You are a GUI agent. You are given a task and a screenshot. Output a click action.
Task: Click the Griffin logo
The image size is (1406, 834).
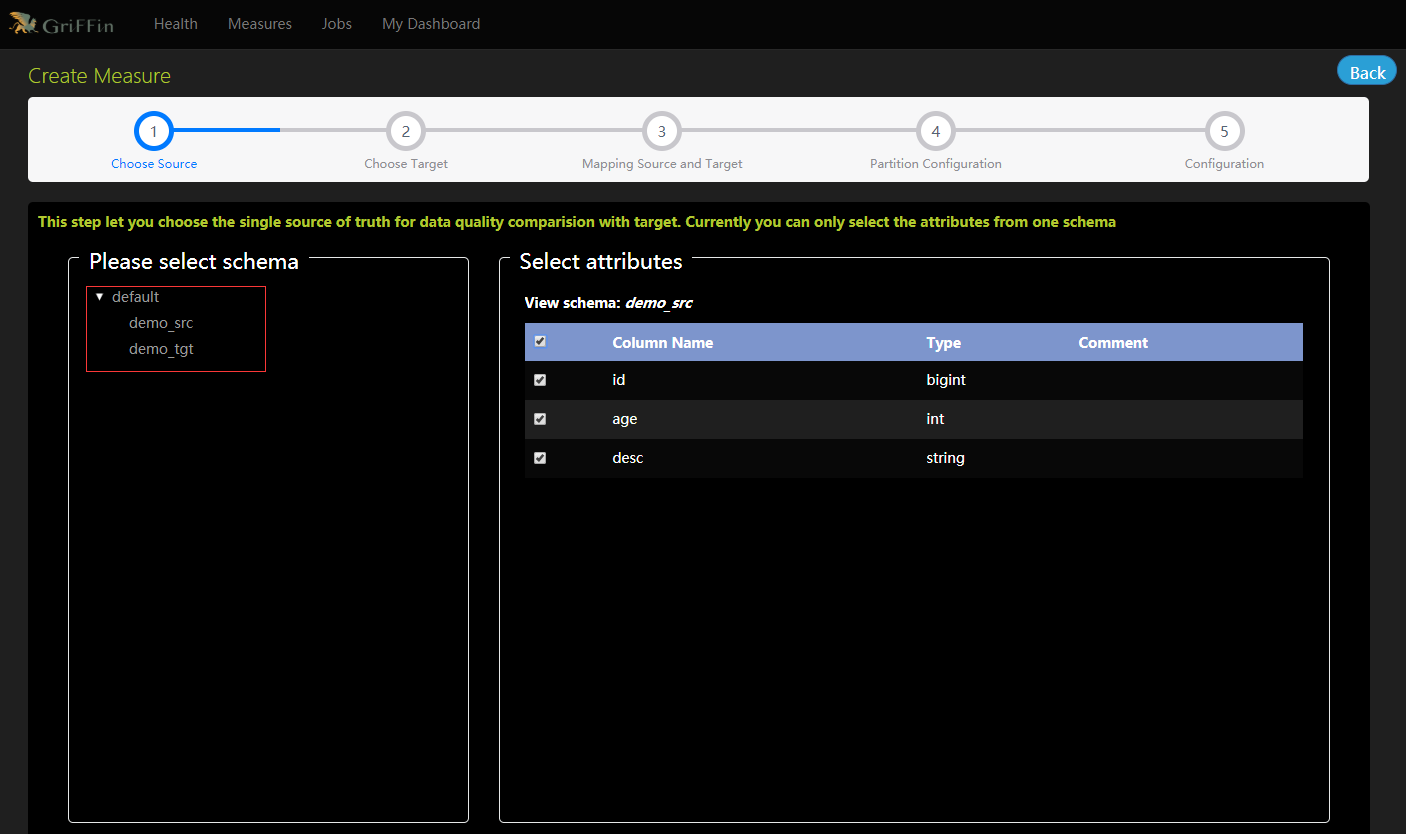point(61,24)
